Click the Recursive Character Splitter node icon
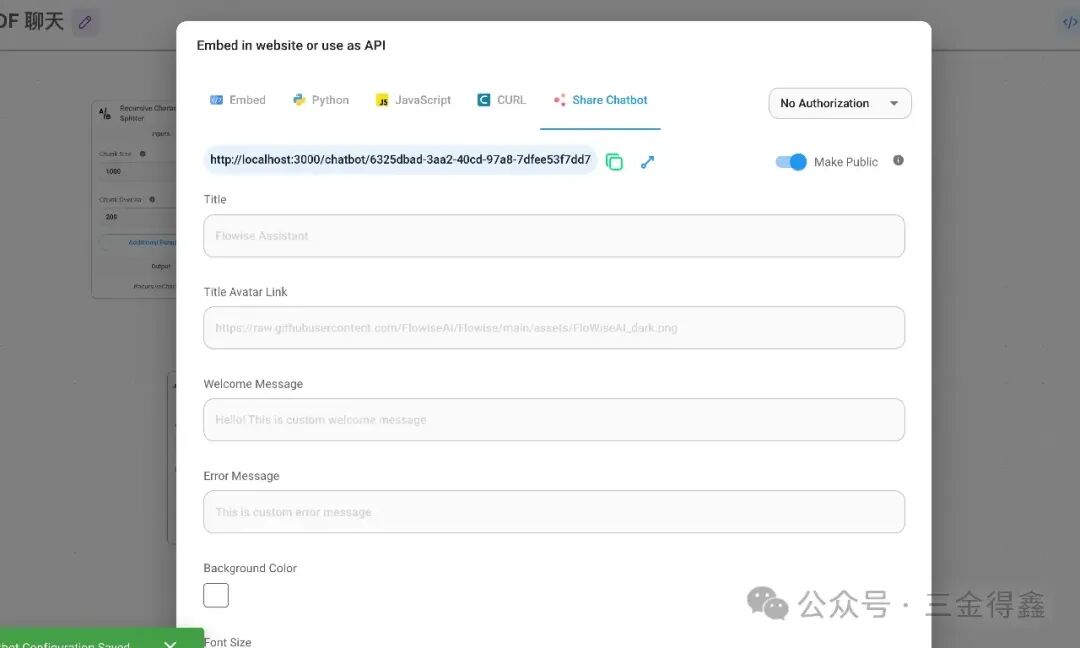This screenshot has width=1080, height=648. tap(105, 114)
